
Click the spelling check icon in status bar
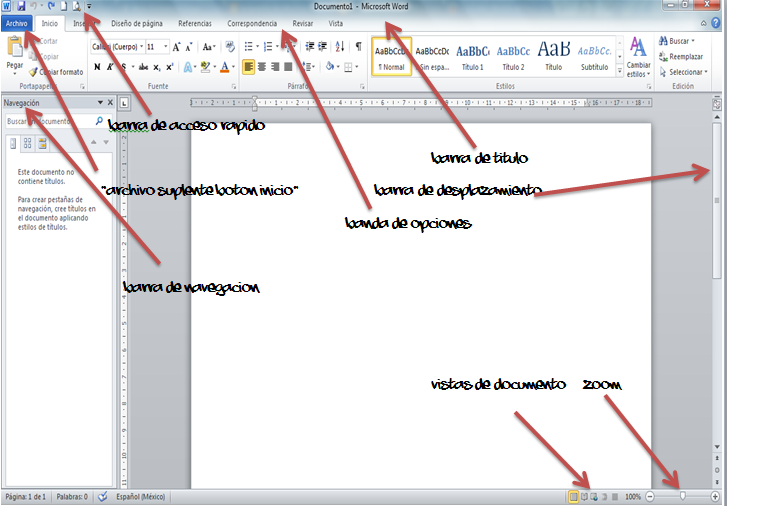pyautogui.click(x=102, y=496)
